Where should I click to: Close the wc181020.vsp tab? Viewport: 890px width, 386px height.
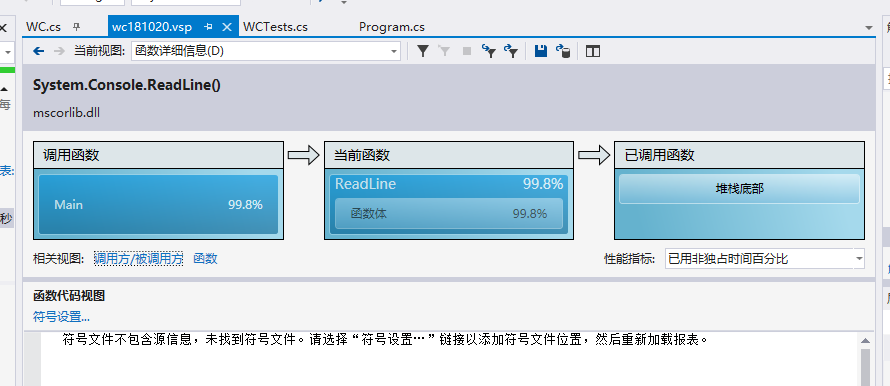(226, 27)
